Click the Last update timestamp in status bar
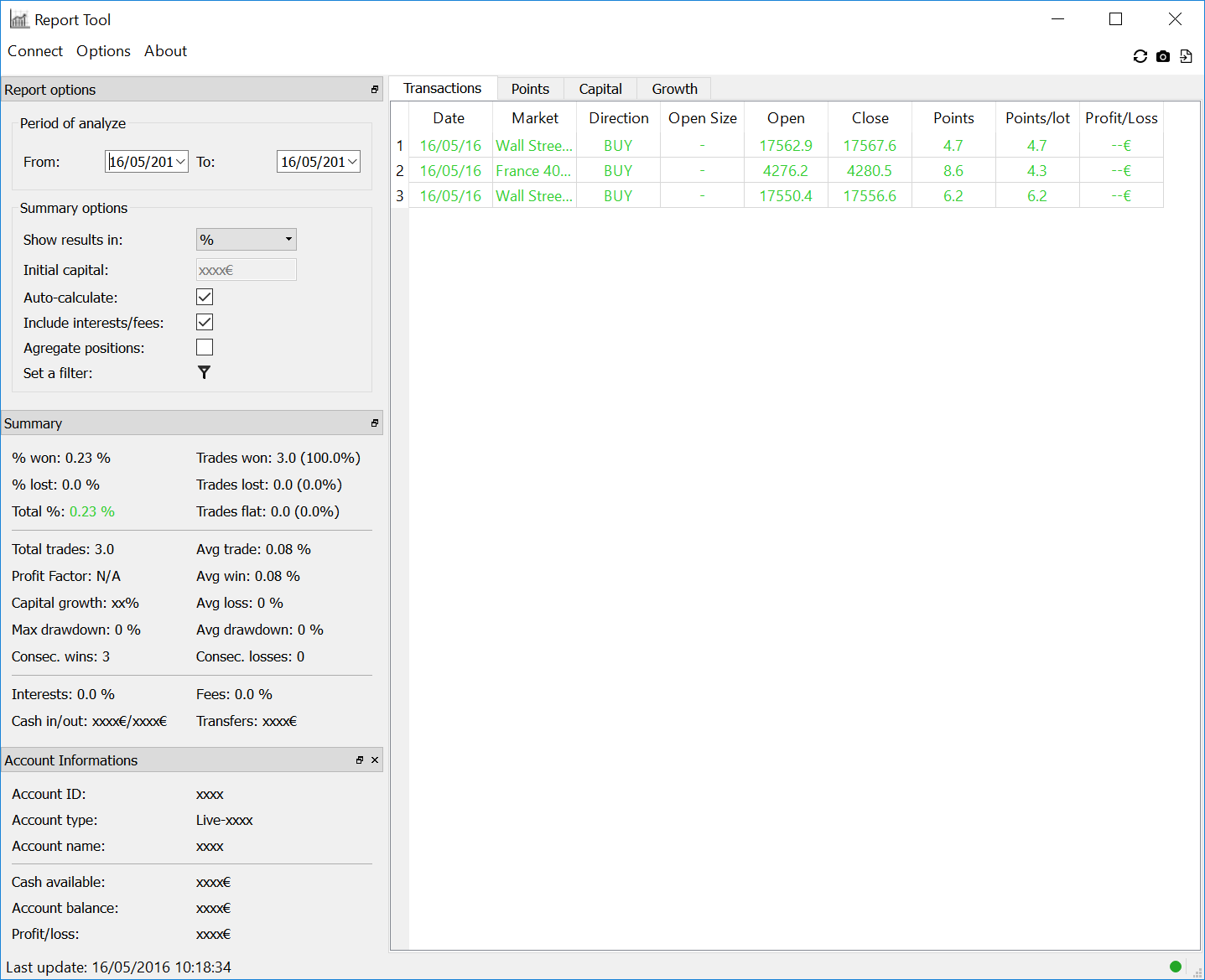This screenshot has width=1205, height=980. (118, 967)
